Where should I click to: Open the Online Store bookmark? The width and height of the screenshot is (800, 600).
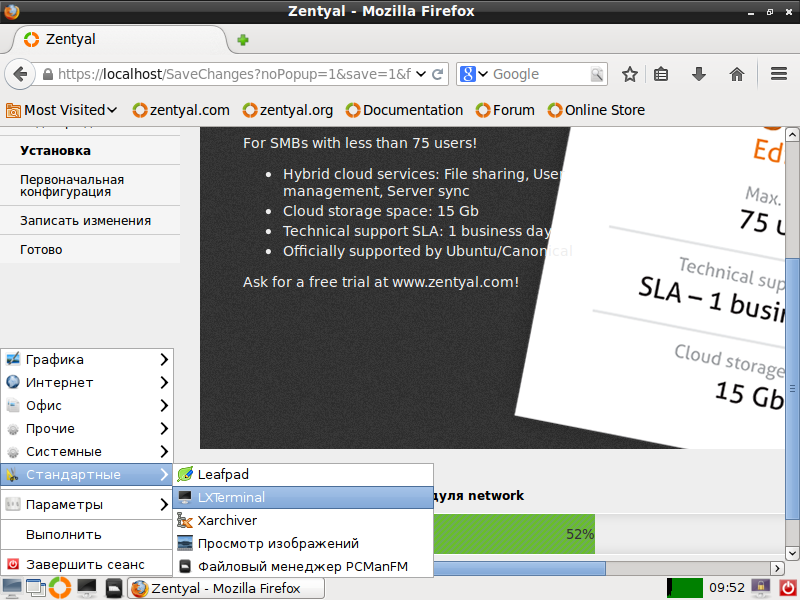click(x=596, y=110)
